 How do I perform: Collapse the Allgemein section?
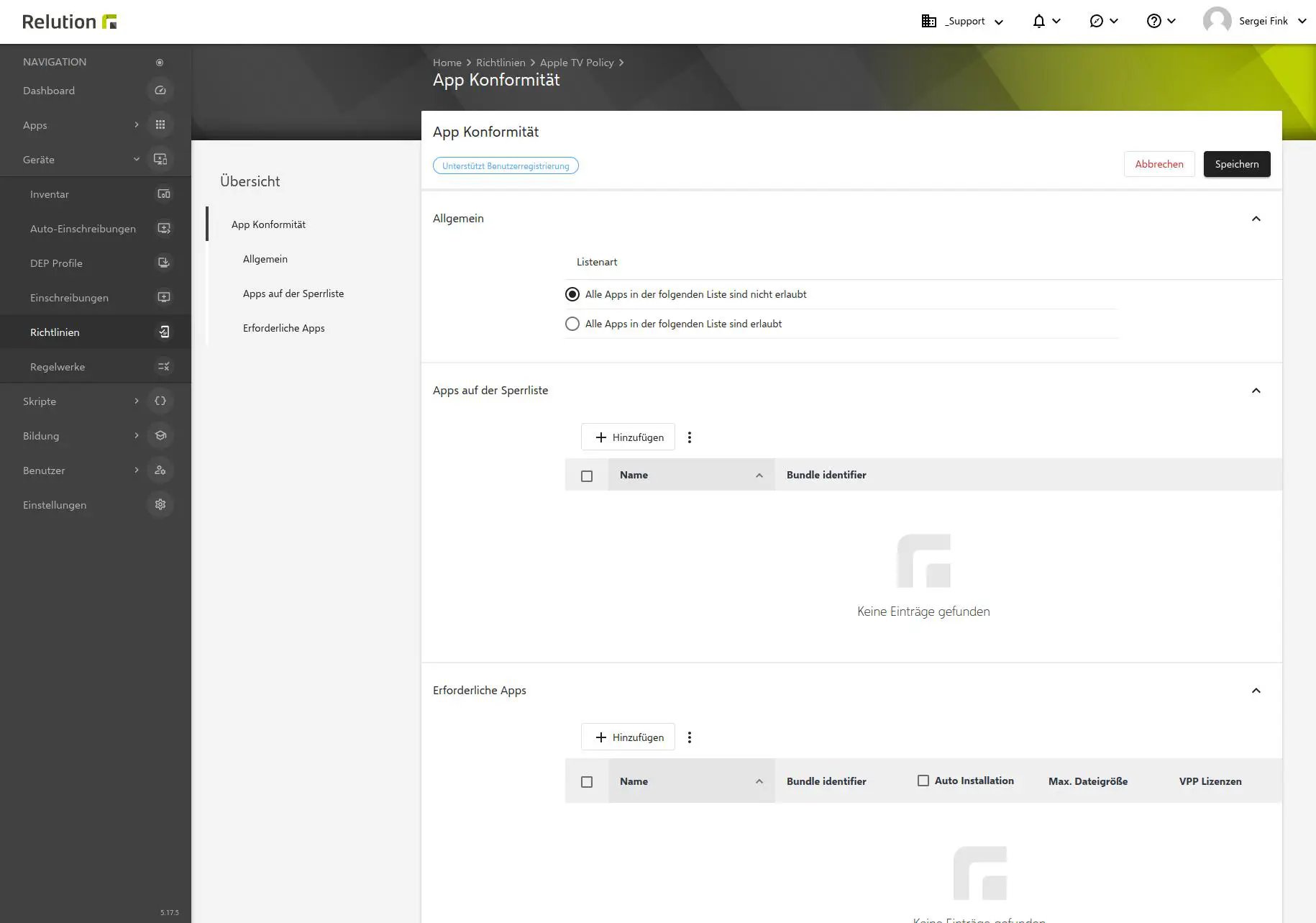pos(1256,219)
